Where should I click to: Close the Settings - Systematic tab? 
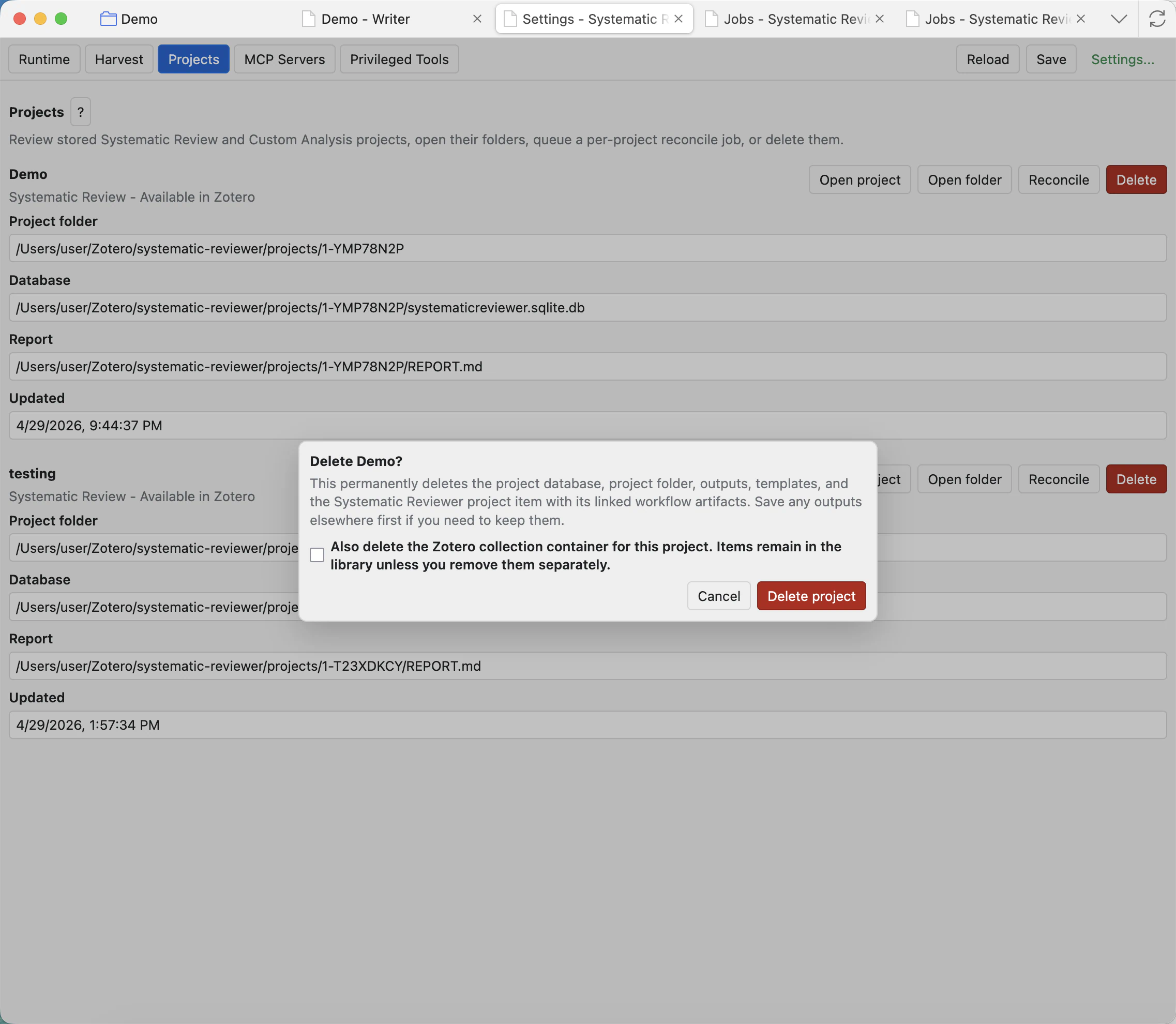679,19
